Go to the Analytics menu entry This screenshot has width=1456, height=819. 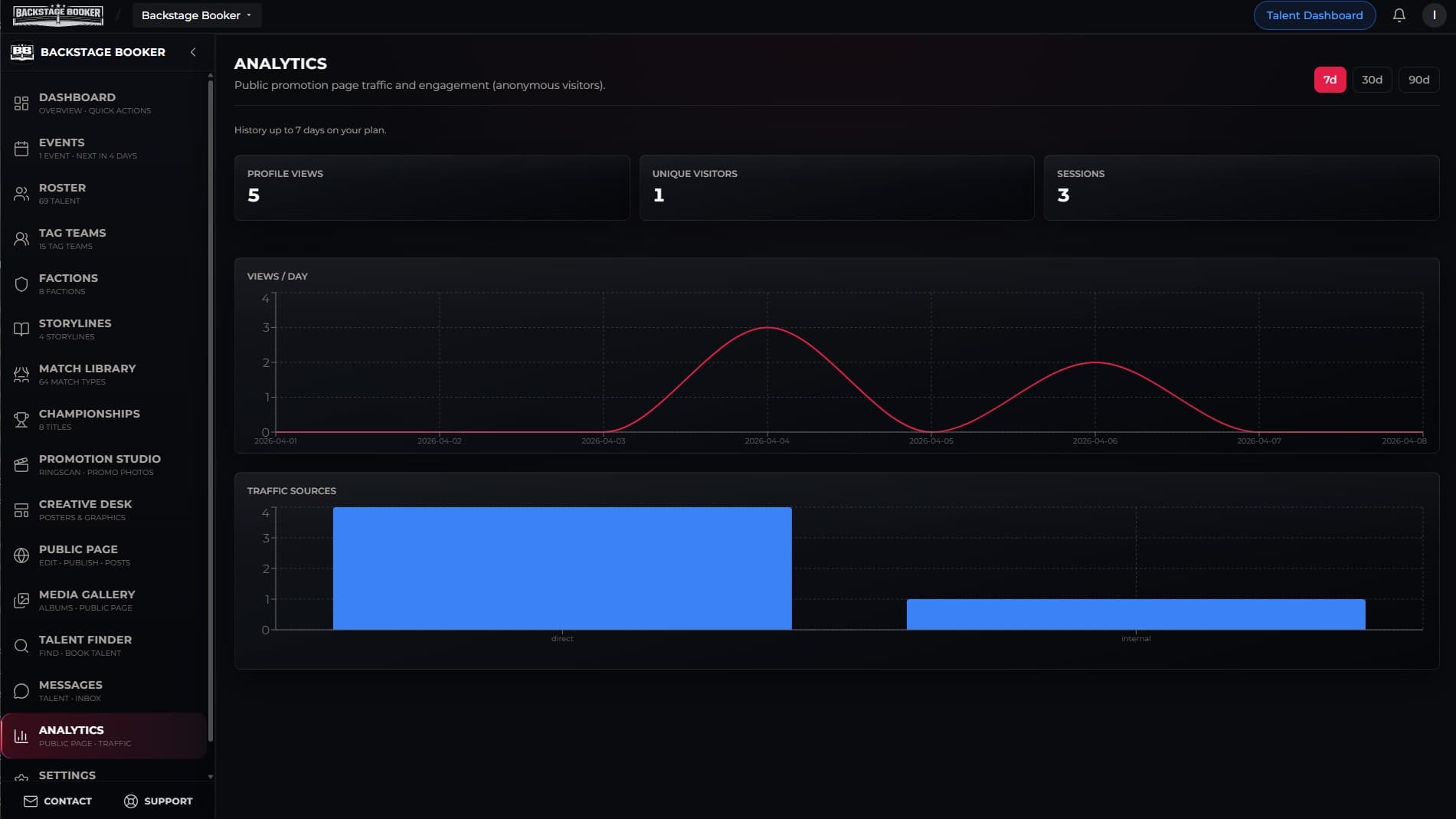(x=71, y=735)
